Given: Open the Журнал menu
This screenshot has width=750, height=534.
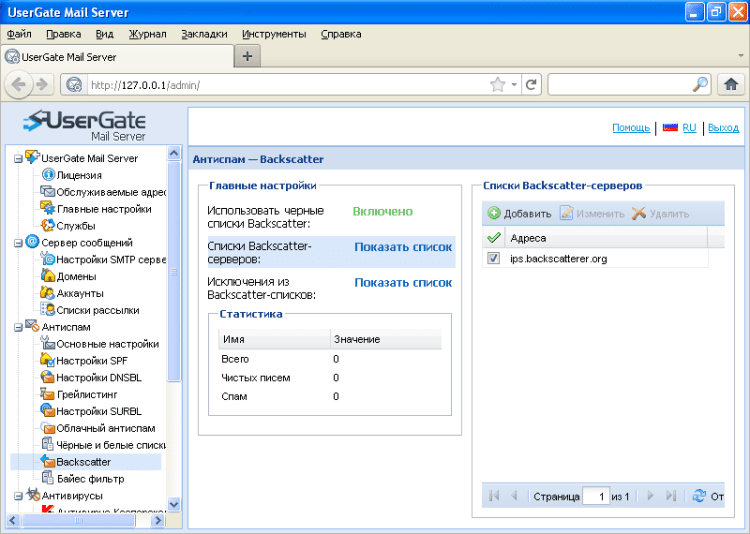Looking at the screenshot, I should click(x=147, y=34).
